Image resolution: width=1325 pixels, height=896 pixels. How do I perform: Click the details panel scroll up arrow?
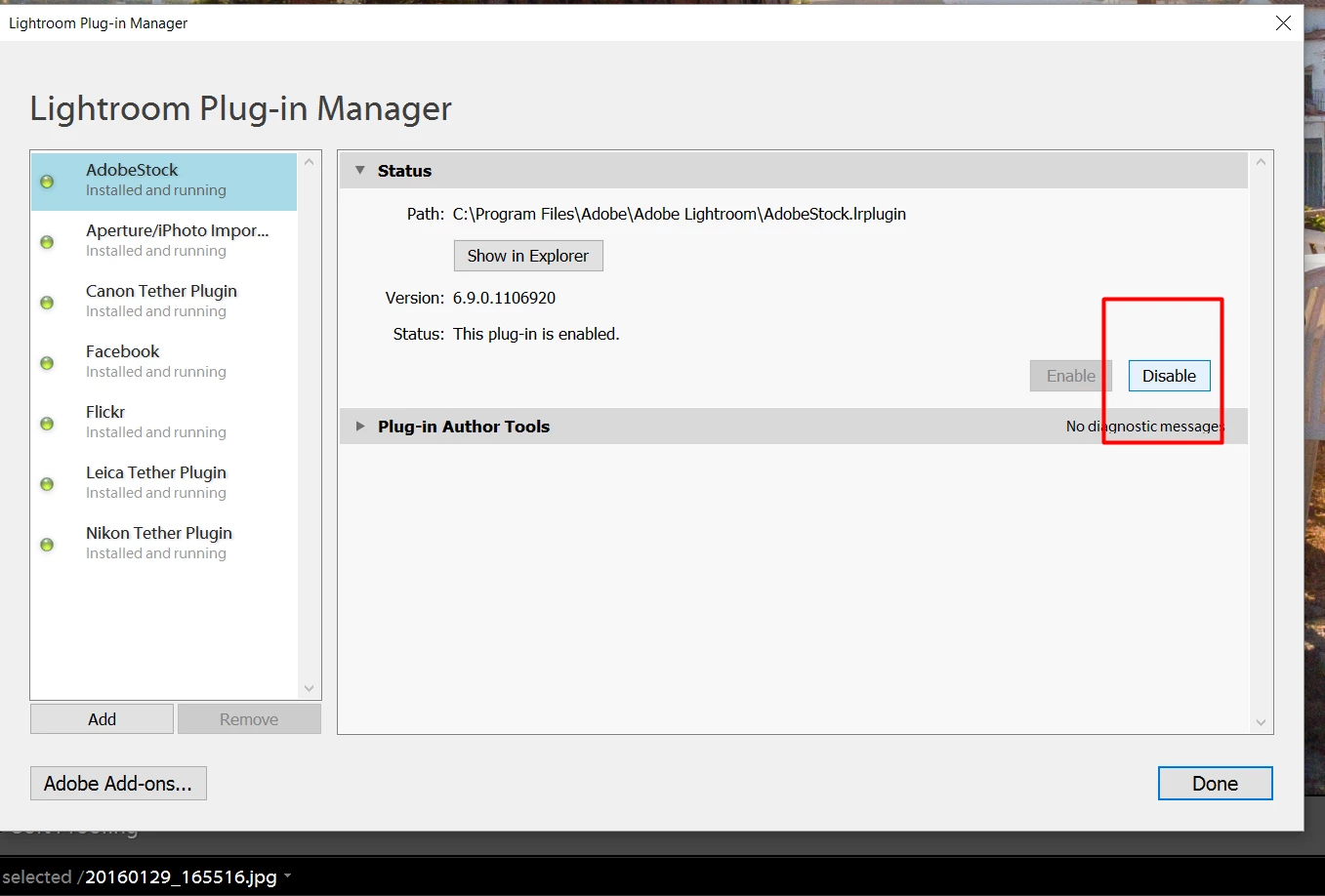(1261, 162)
